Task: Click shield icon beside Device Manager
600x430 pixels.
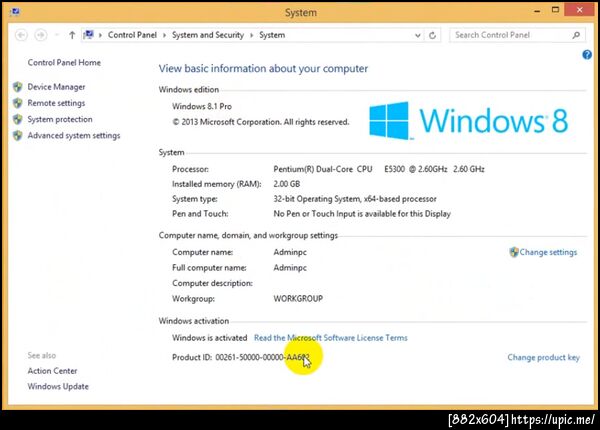Action: pyautogui.click(x=18, y=87)
